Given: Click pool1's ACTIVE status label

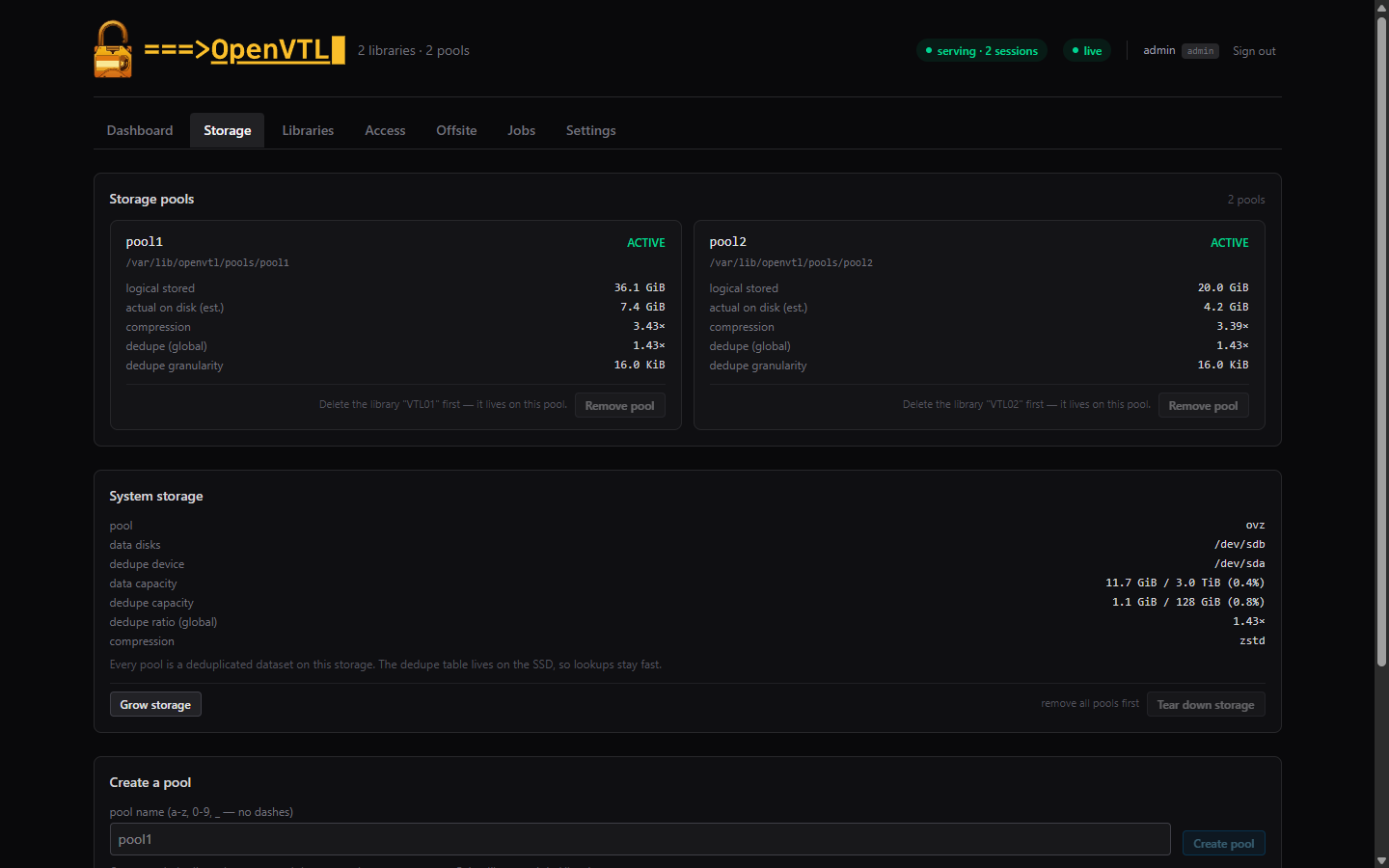Looking at the screenshot, I should pos(646,243).
